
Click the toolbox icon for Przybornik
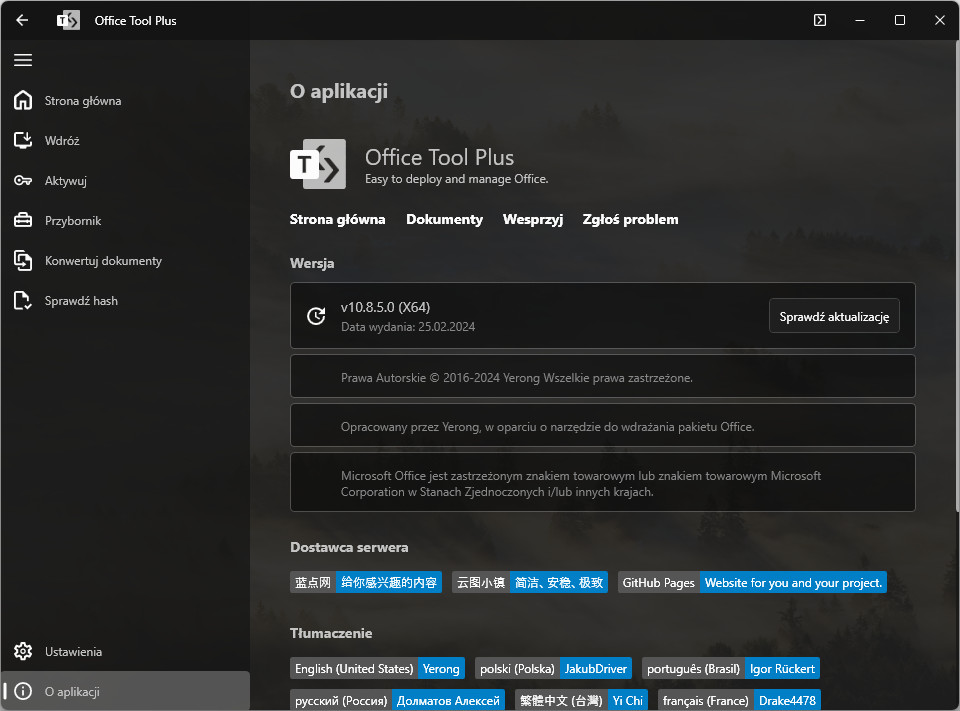pos(23,220)
